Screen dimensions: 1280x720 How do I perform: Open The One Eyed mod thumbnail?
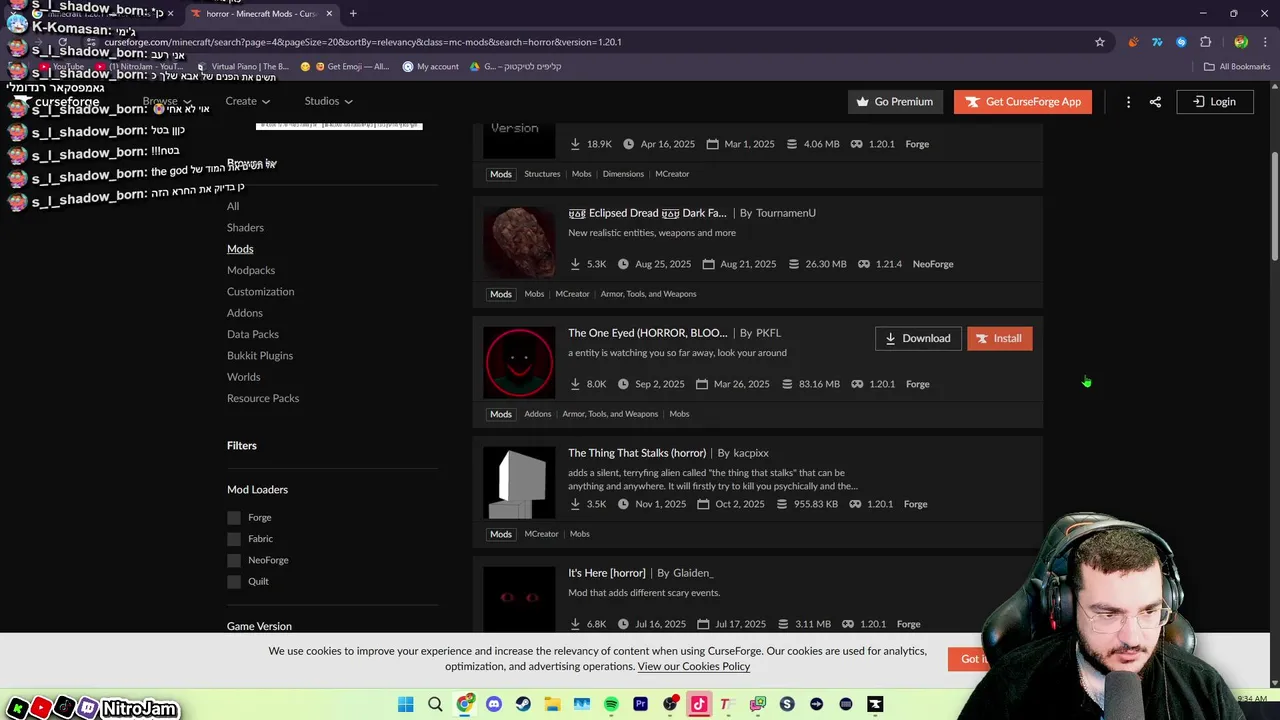tap(519, 362)
